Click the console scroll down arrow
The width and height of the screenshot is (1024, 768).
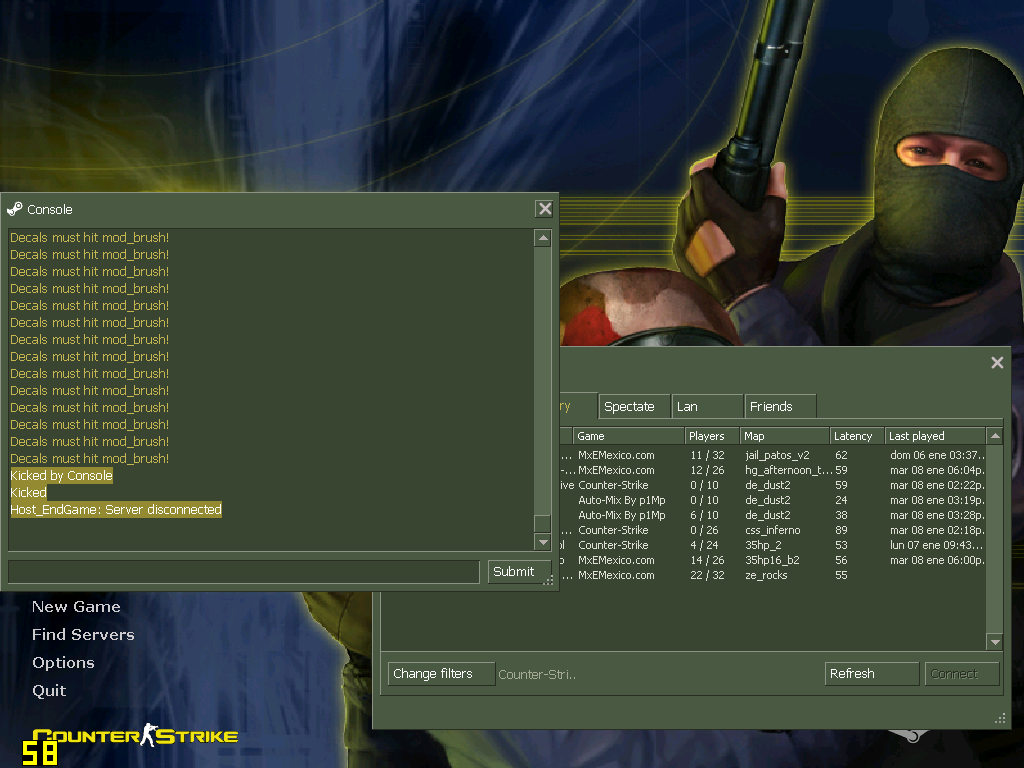[x=542, y=541]
